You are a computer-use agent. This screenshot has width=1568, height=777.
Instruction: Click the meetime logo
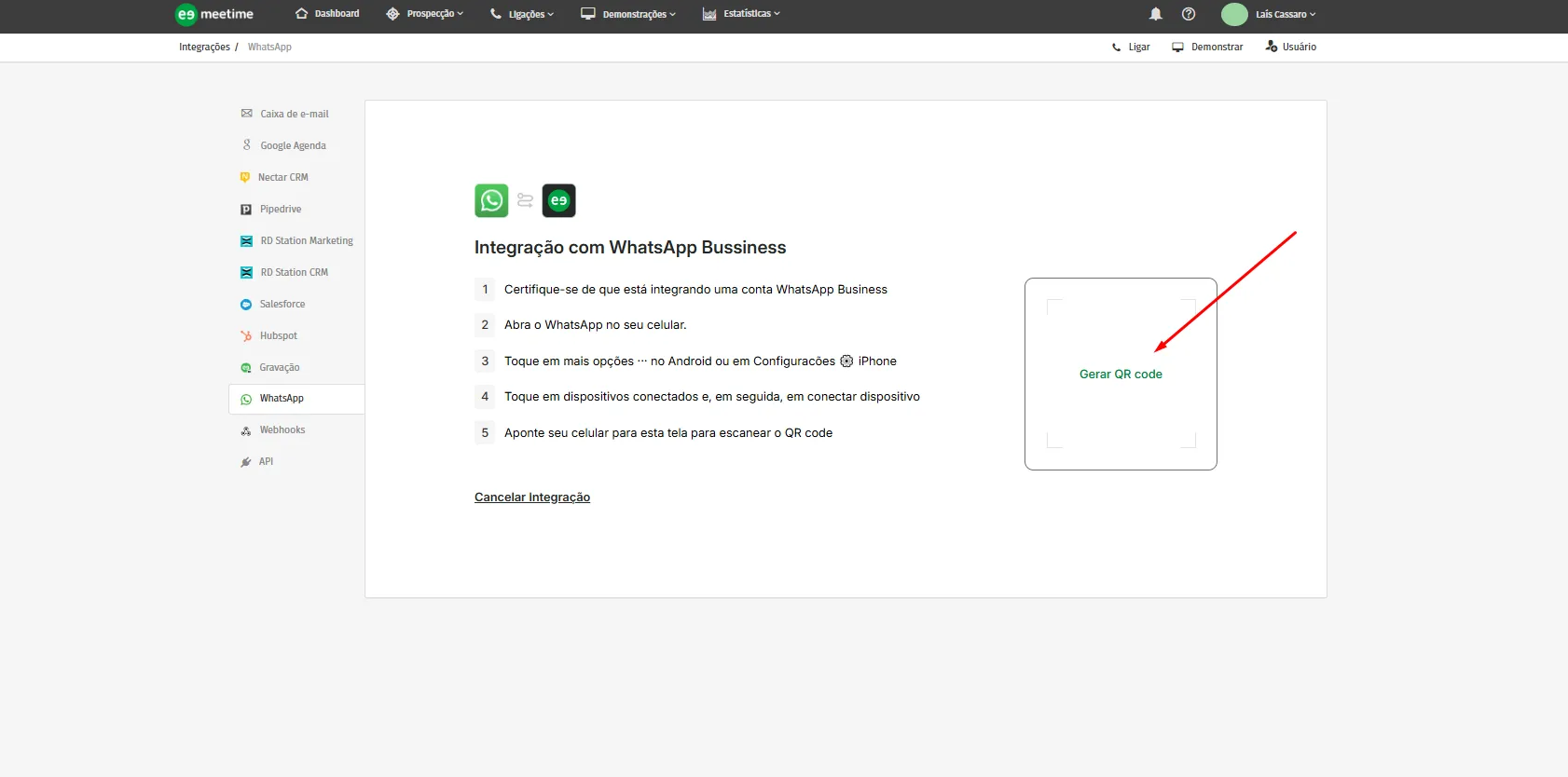coord(214,14)
